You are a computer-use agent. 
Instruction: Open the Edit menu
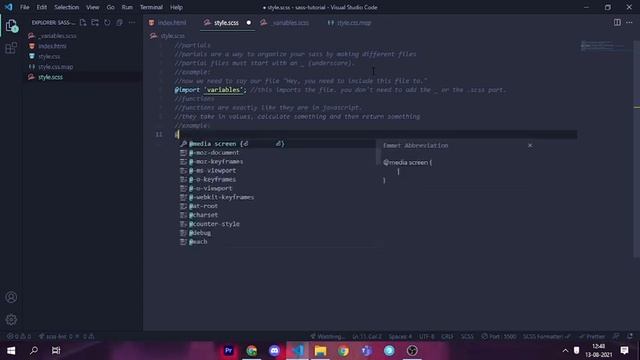(42, 7)
